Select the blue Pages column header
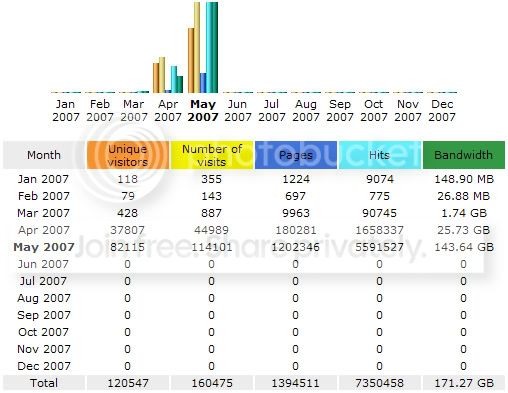Screen dimensions: 508x393 [296, 155]
